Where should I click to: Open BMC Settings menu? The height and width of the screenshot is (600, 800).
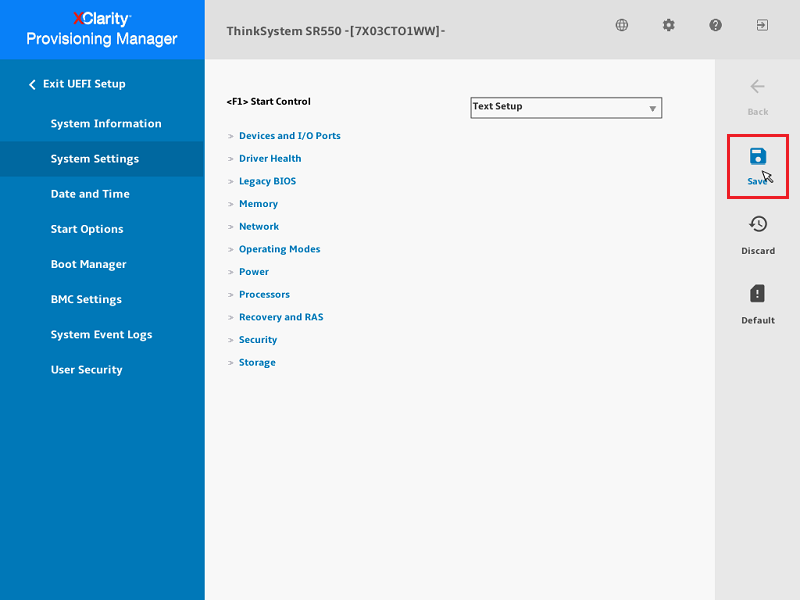click(86, 299)
